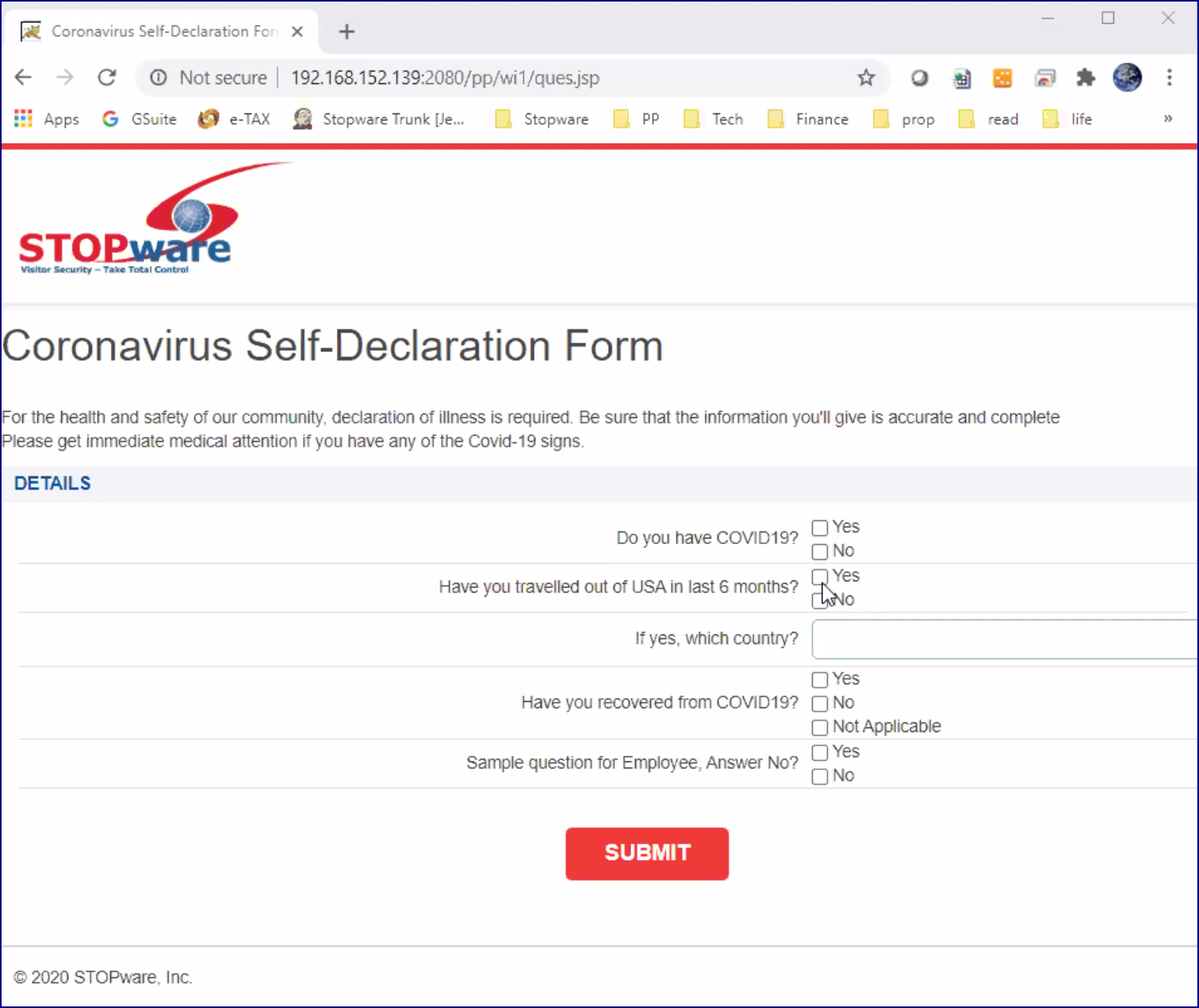Tick Not Applicable for recovered from COVID19

820,727
